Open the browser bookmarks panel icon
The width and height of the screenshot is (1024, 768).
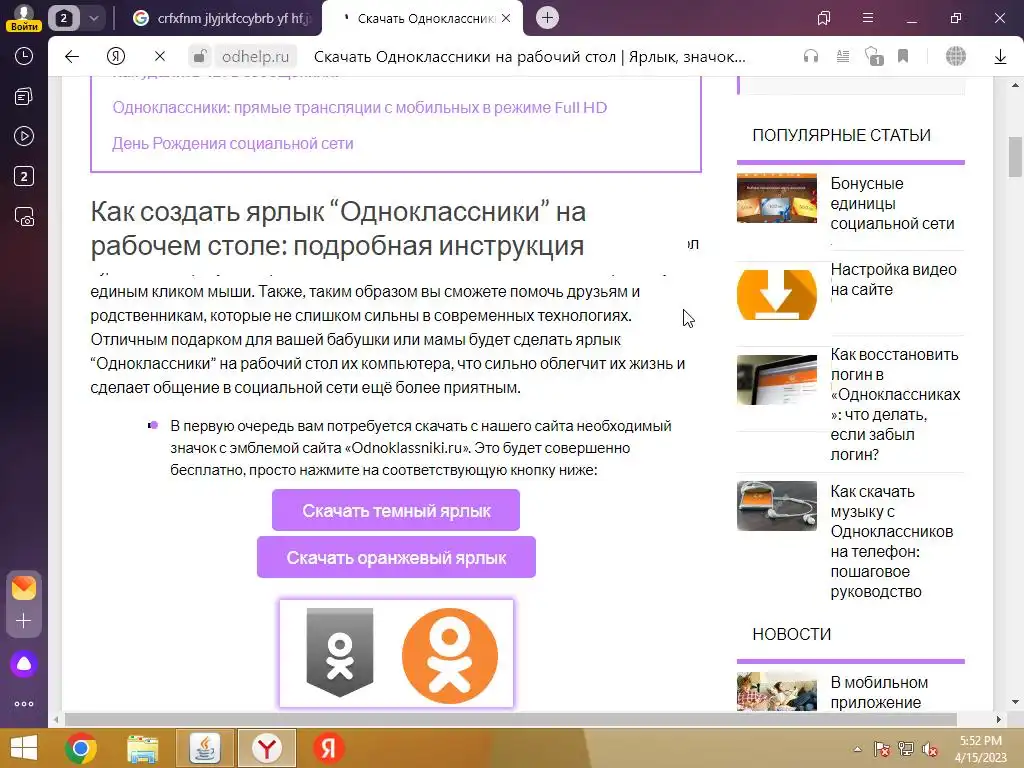pyautogui.click(x=824, y=18)
